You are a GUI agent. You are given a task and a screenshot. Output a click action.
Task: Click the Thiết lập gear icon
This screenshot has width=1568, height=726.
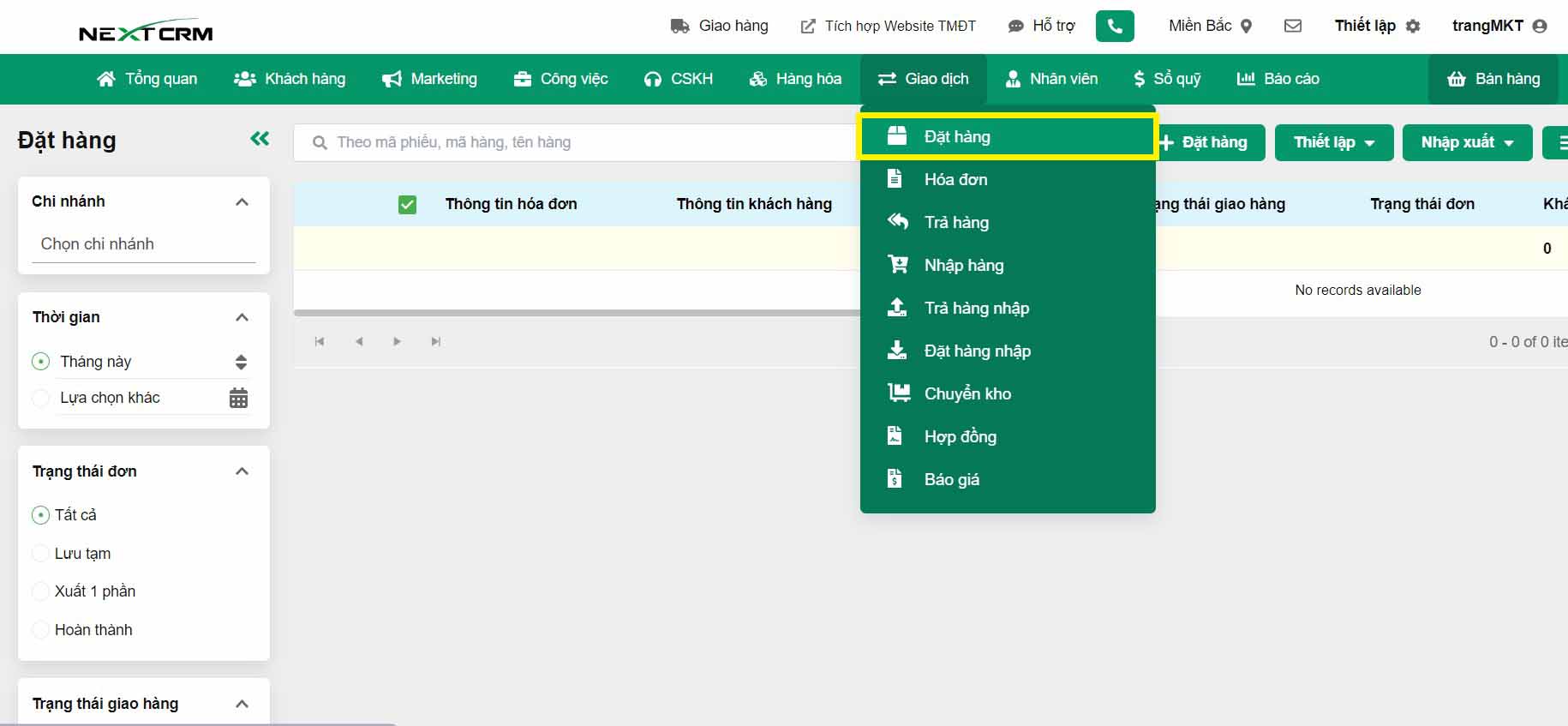[1413, 27]
